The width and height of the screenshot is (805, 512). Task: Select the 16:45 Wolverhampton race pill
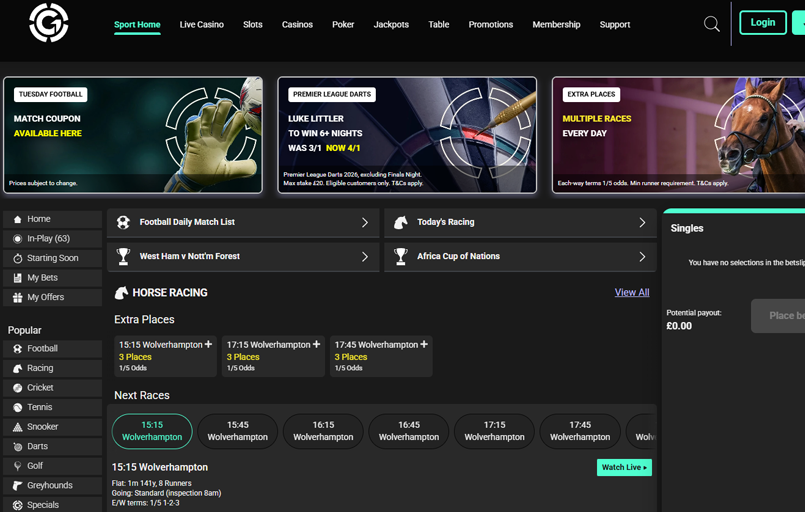(409, 431)
